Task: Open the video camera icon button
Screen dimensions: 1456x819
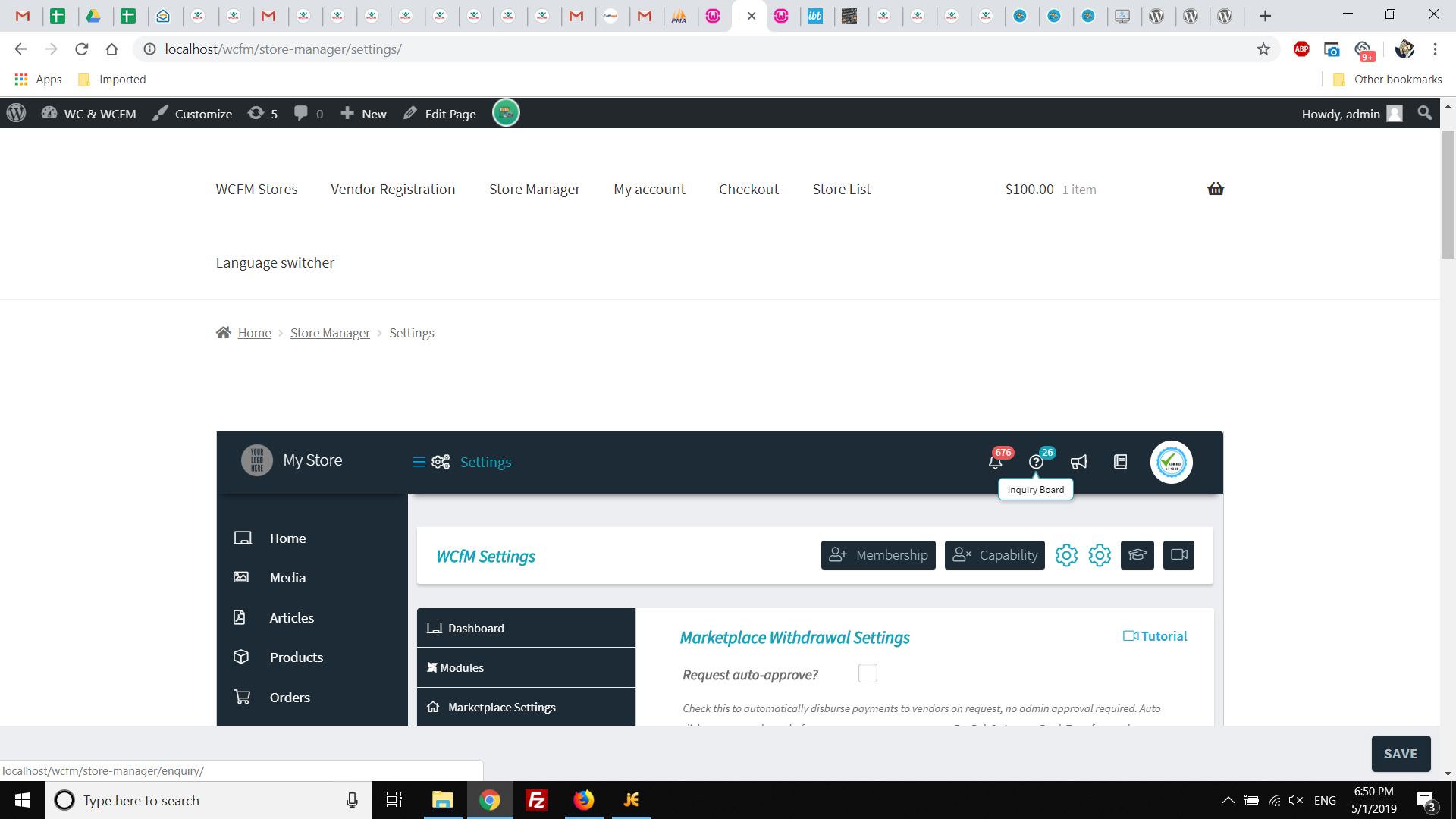Action: (1178, 555)
